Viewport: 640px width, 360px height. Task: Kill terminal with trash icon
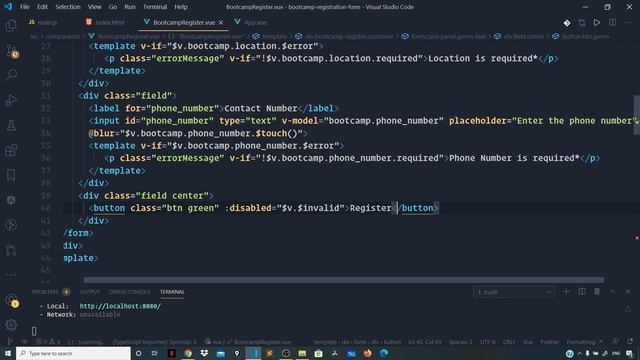[597, 291]
